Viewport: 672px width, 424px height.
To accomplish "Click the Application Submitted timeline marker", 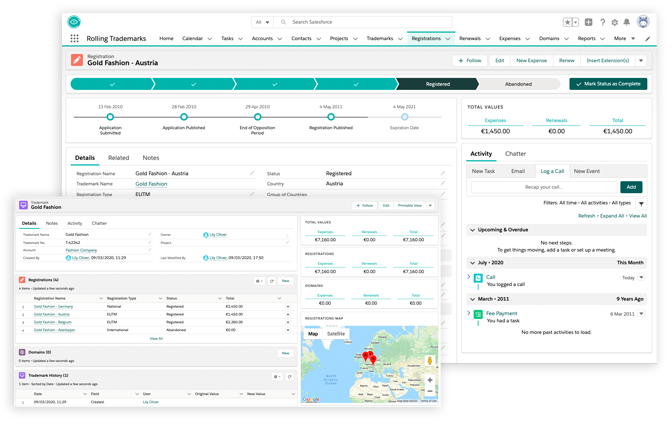I will tap(110, 117).
